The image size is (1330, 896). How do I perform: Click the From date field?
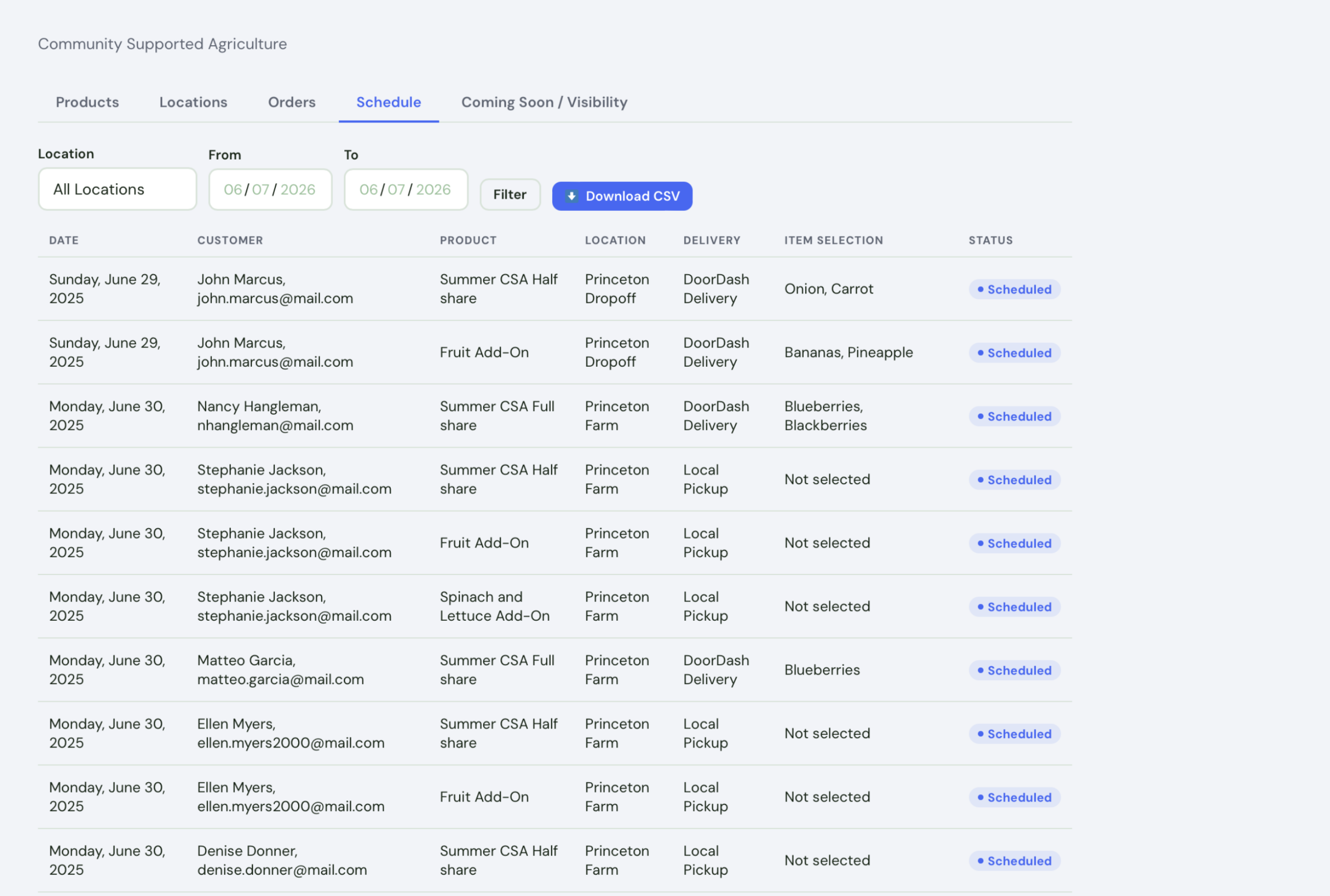[x=270, y=189]
